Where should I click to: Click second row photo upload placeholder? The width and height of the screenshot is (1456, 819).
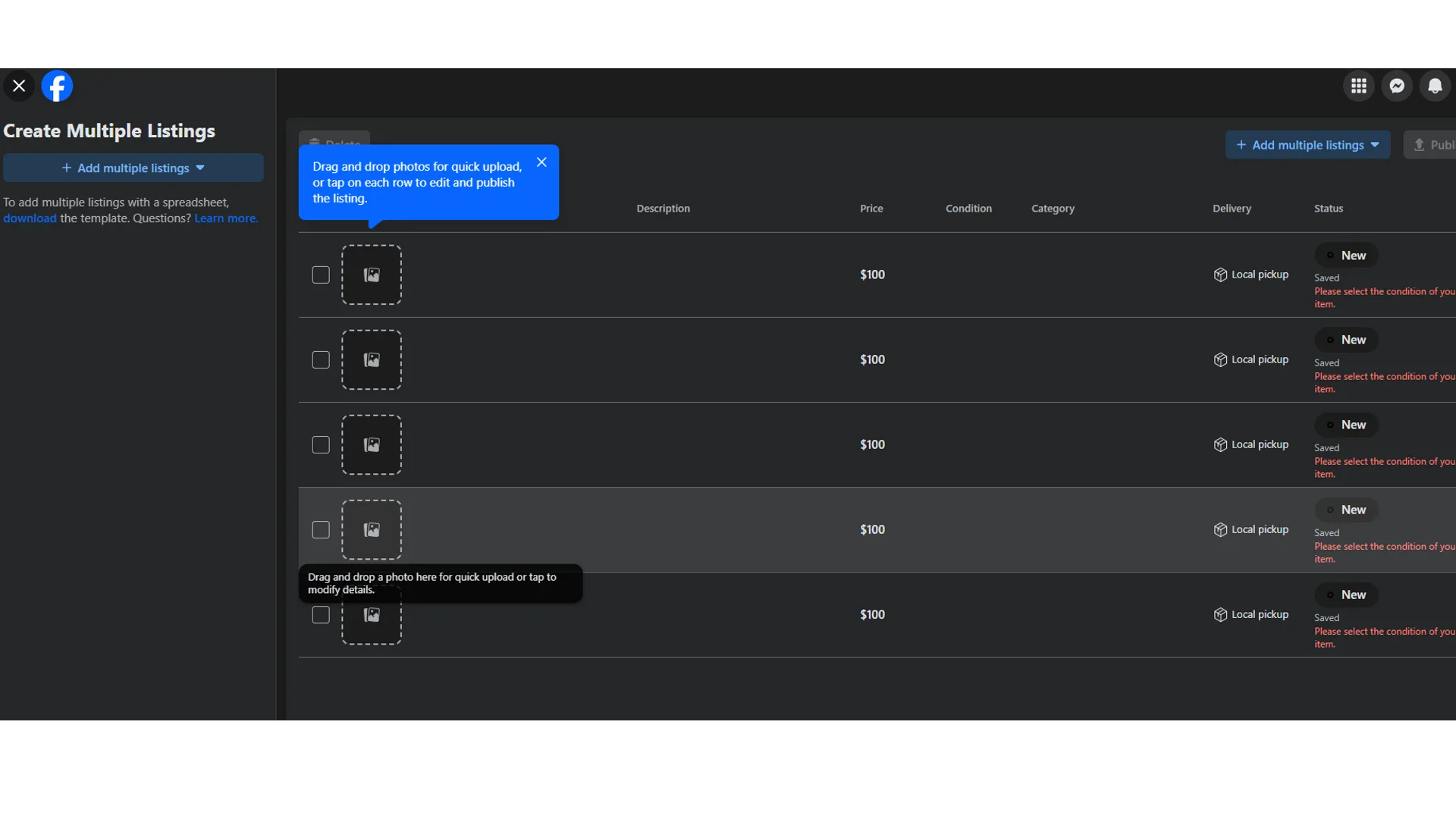(372, 359)
